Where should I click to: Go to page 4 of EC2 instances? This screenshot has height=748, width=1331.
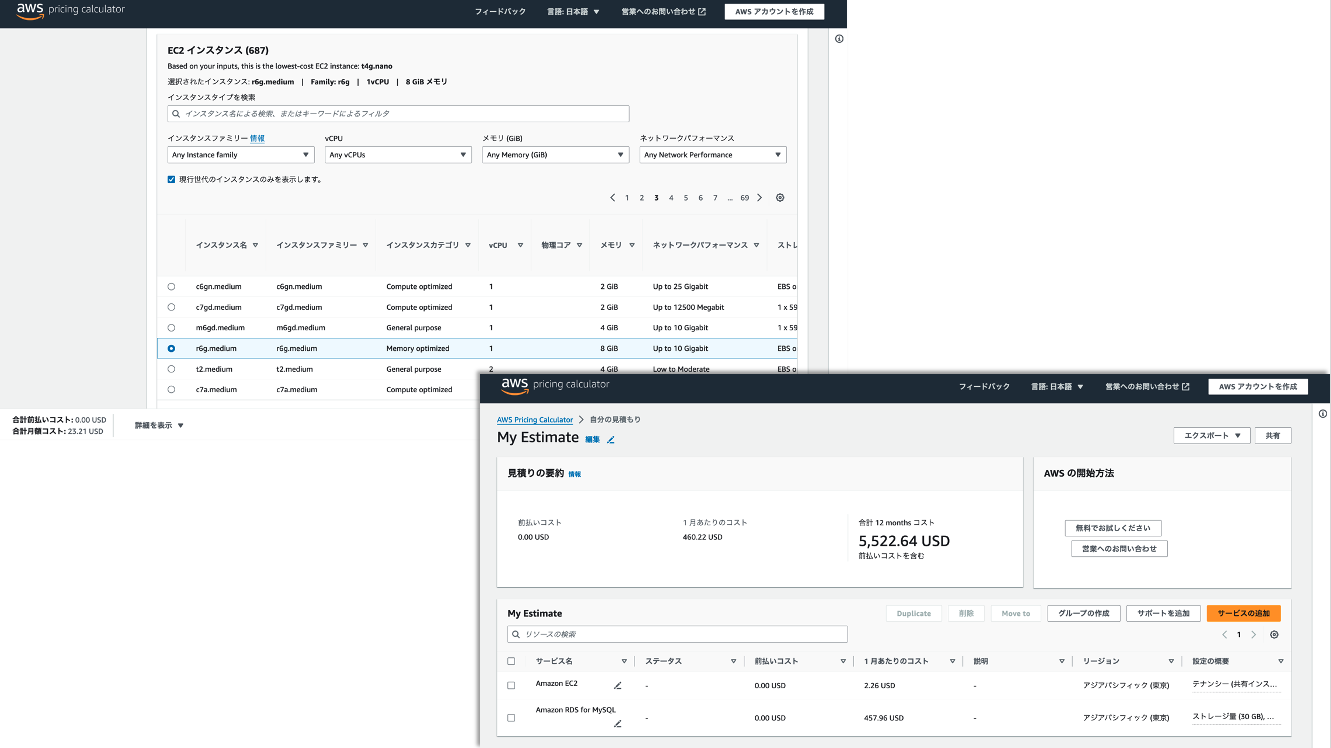pos(671,198)
